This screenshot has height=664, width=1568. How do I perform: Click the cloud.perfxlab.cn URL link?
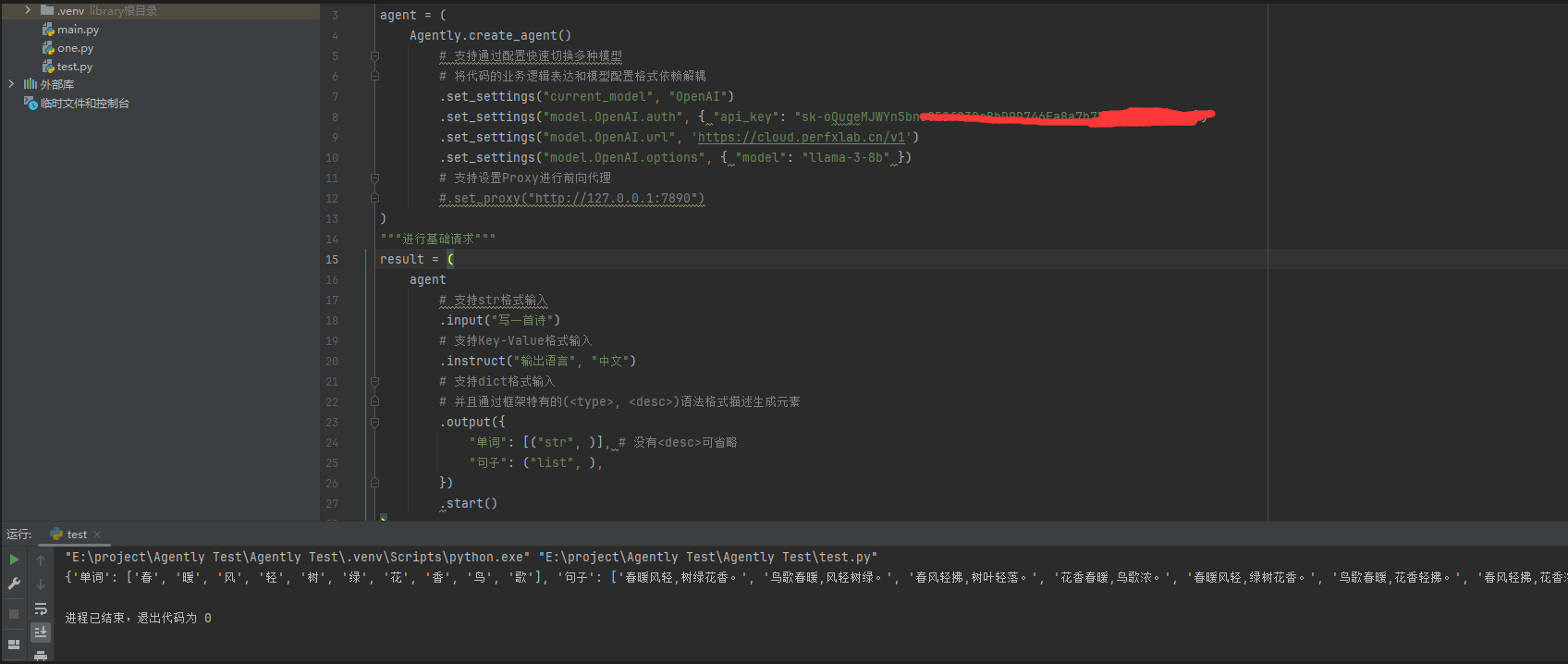coord(801,138)
